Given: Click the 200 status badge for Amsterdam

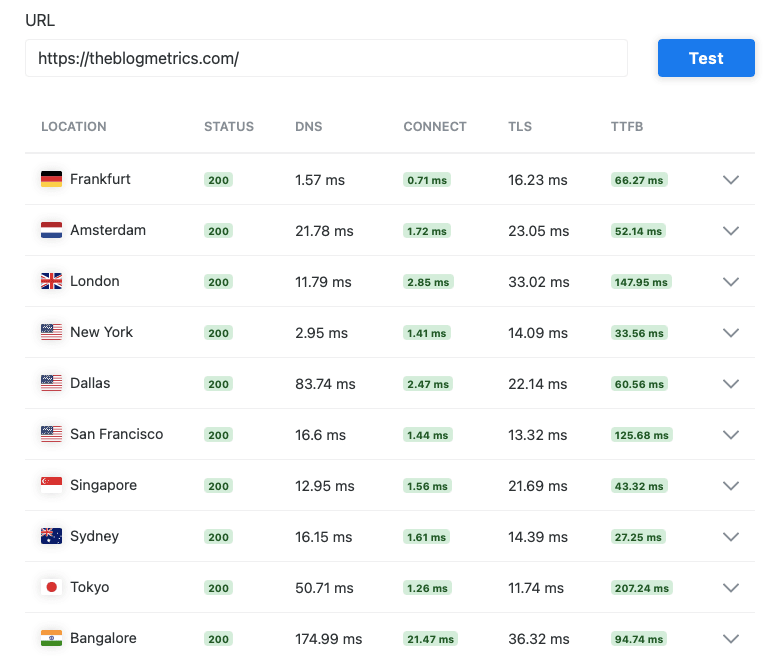Looking at the screenshot, I should pyautogui.click(x=218, y=231).
